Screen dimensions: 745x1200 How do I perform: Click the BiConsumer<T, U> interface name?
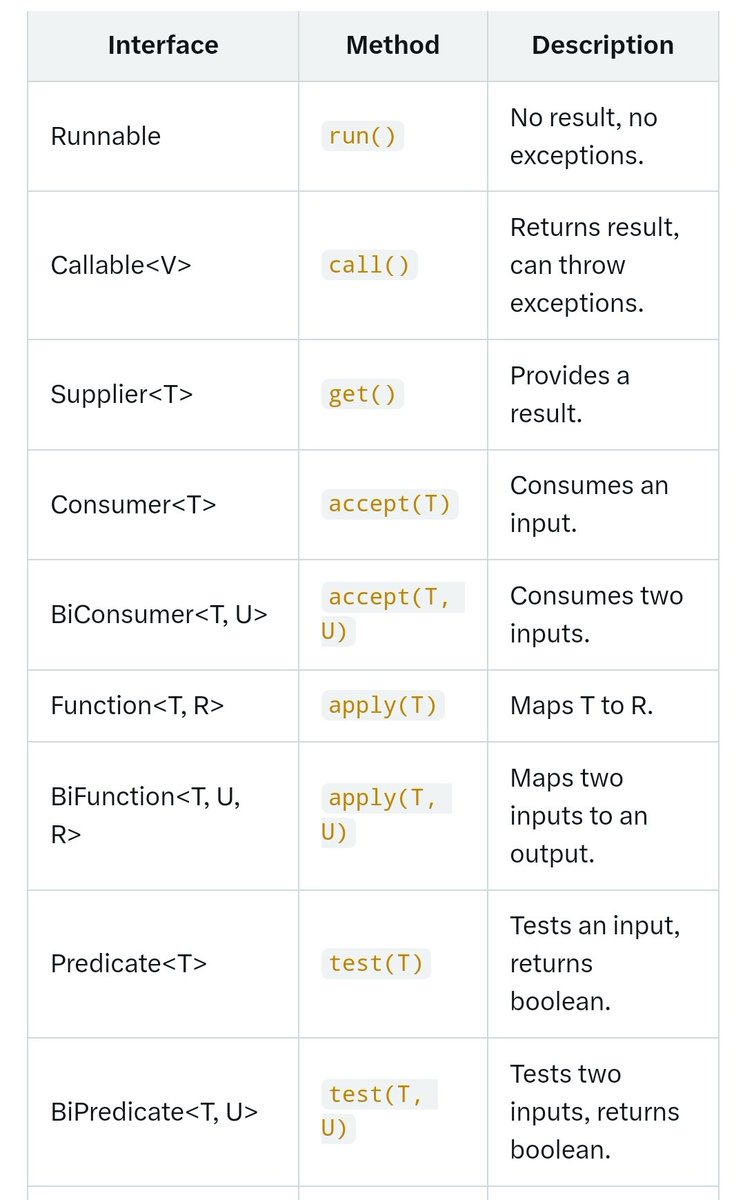pos(159,614)
